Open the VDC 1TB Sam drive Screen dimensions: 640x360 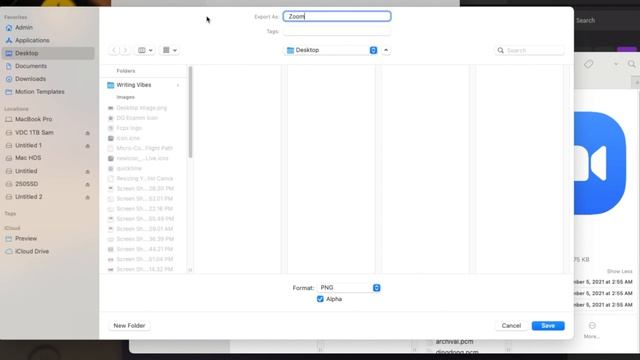[34, 133]
